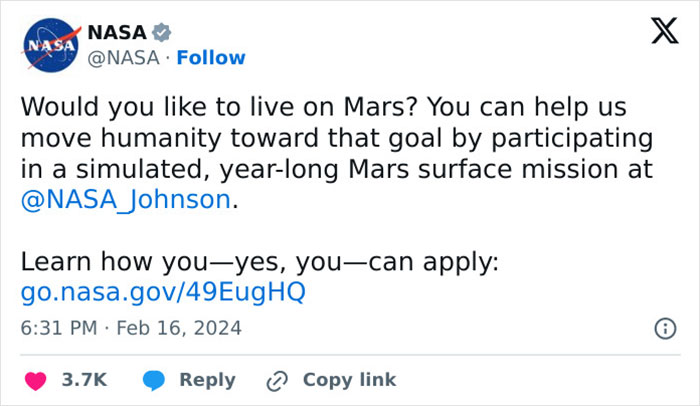Image resolution: width=700 pixels, height=406 pixels.
Task: Open the @NASA handle
Action: pos(123,58)
